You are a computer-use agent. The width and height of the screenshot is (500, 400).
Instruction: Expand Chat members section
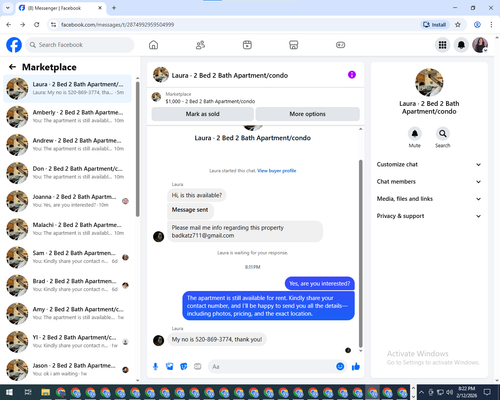click(429, 182)
